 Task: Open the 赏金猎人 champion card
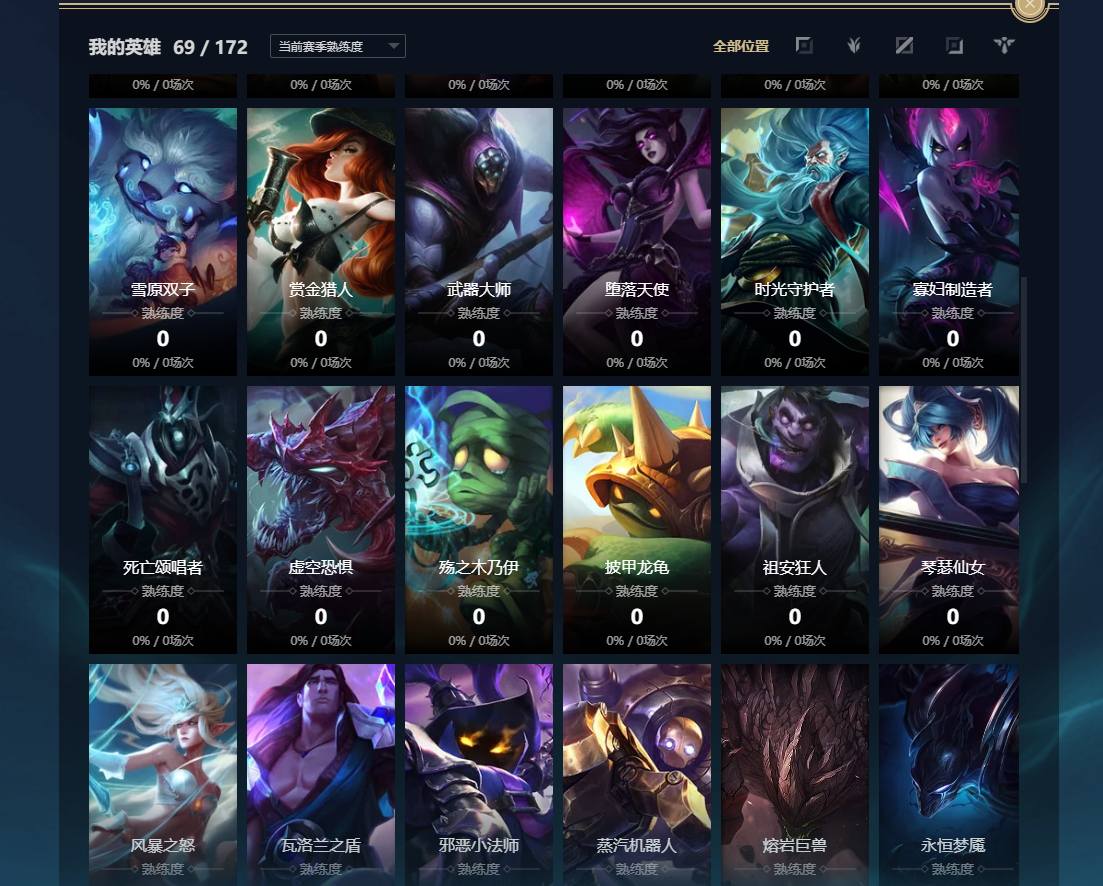pos(321,241)
